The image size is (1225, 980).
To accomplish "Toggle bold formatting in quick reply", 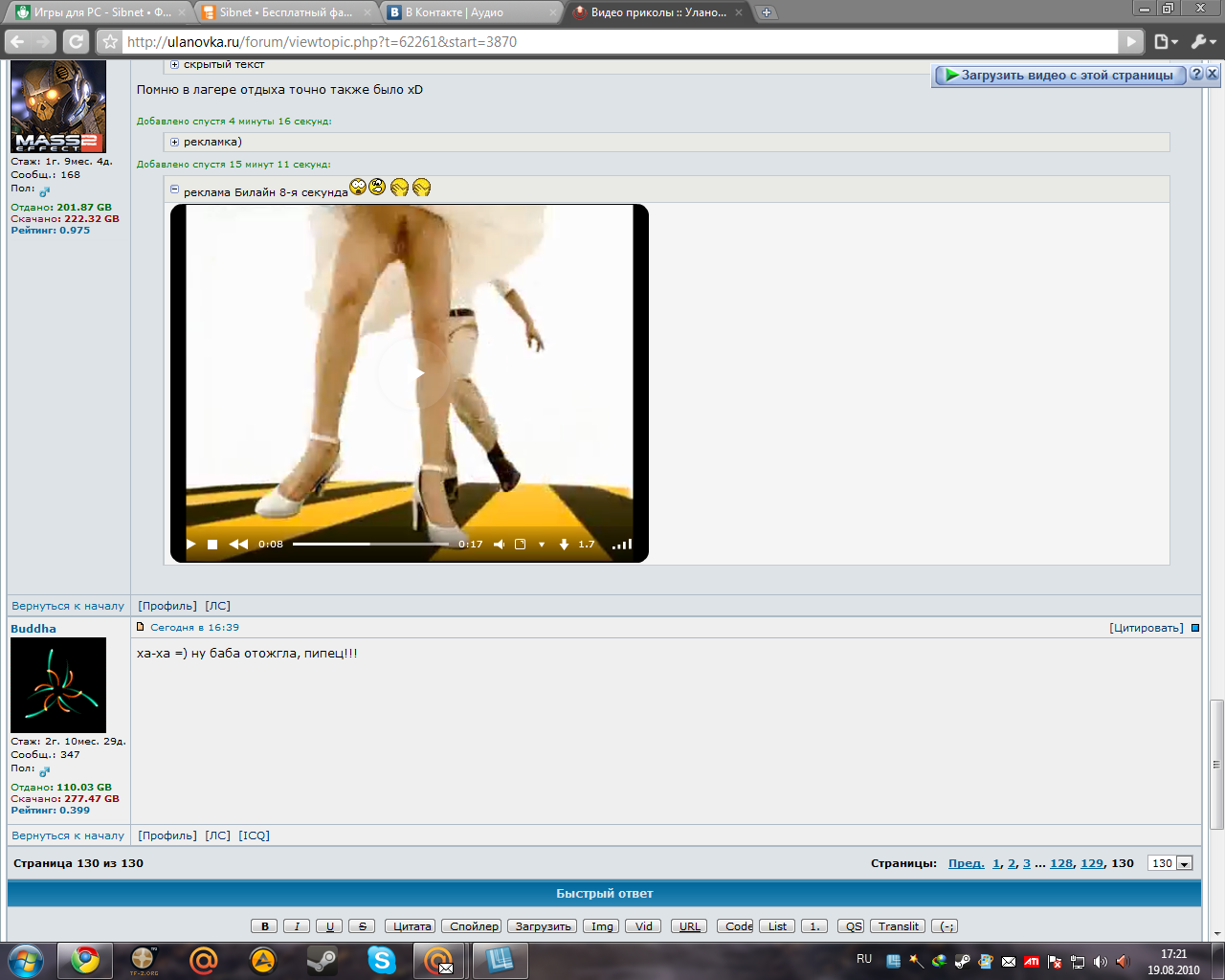I will pos(265,926).
